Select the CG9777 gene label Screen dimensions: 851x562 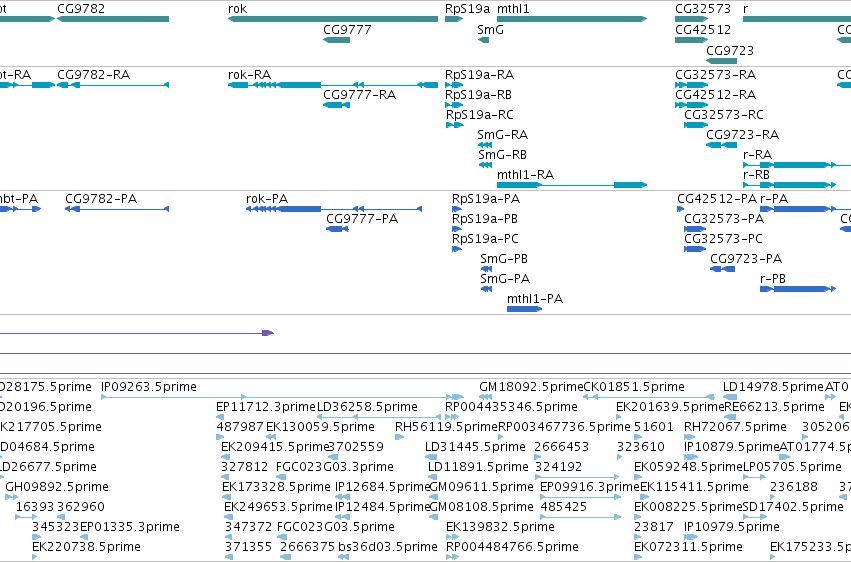pyautogui.click(x=347, y=29)
